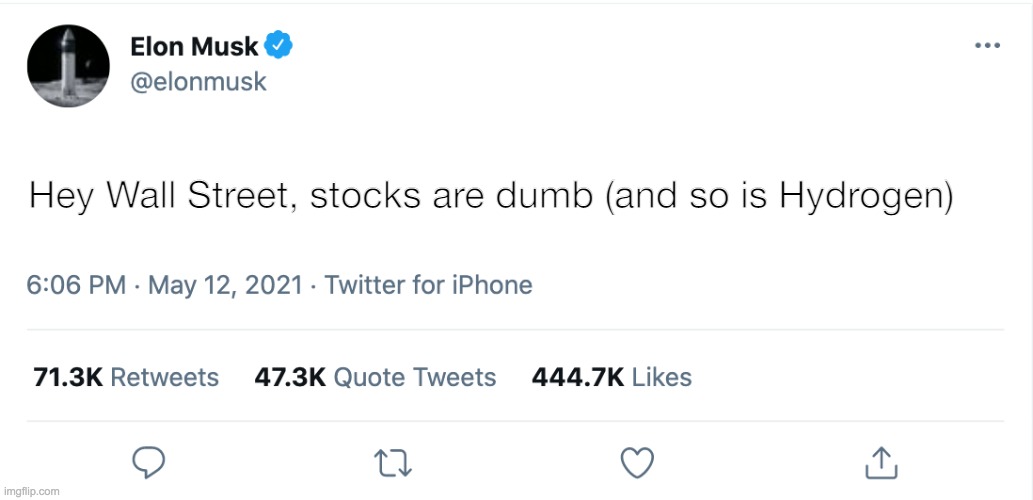Open the Elon Musk display name
The height and width of the screenshot is (500, 1033).
194,46
